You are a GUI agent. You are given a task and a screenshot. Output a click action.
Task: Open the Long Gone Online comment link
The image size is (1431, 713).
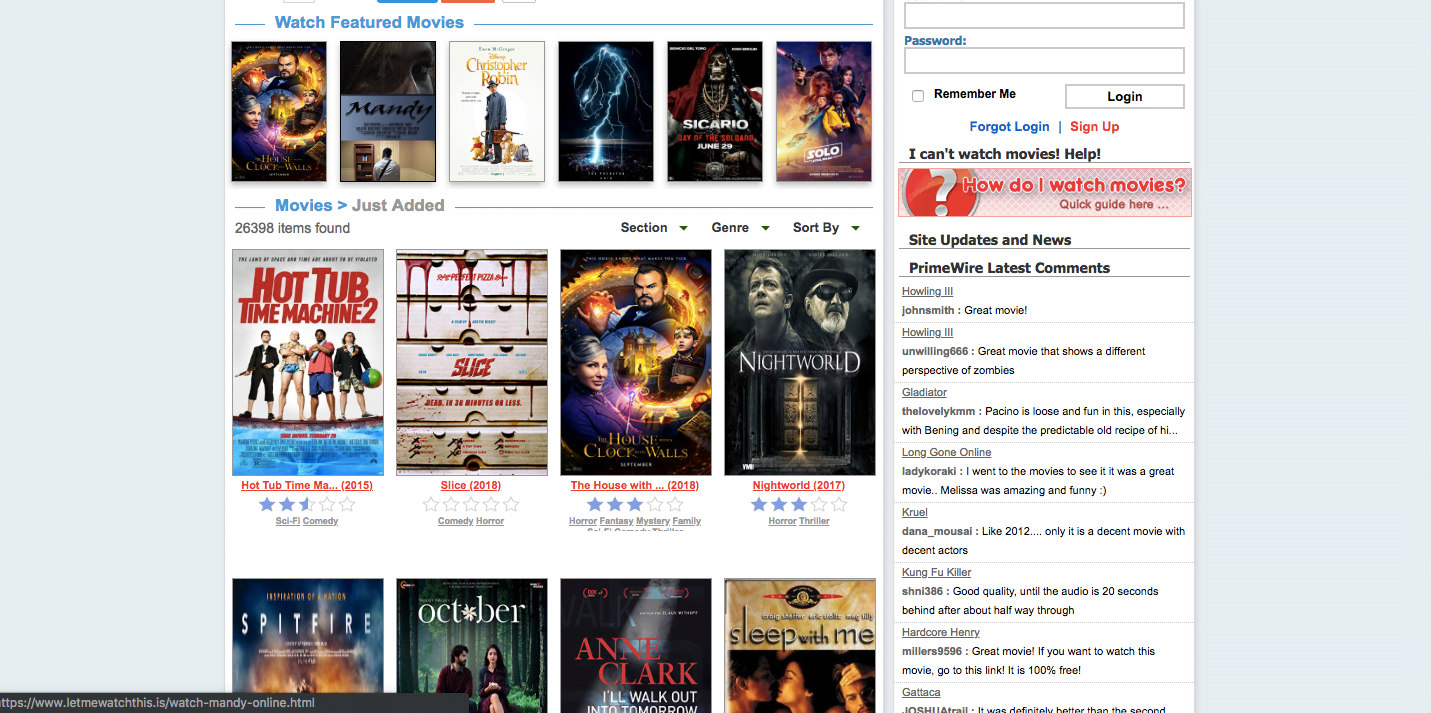pyautogui.click(x=946, y=452)
